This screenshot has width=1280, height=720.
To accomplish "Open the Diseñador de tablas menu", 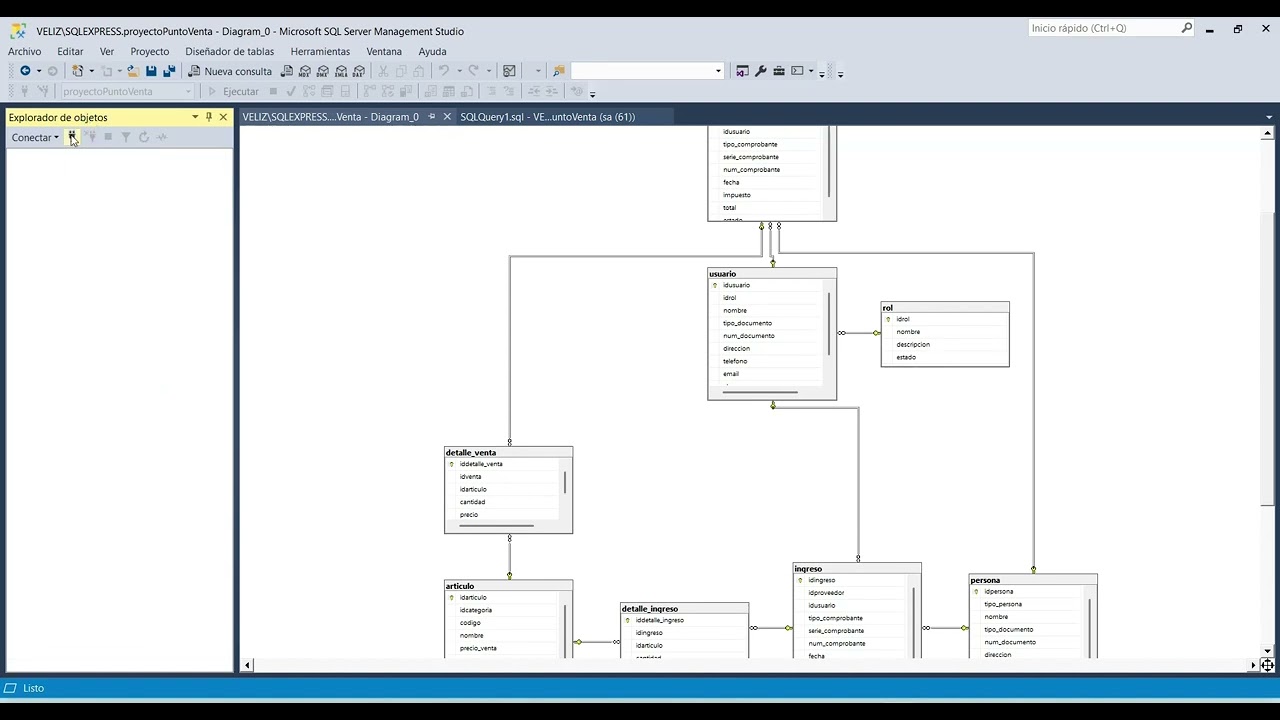I will [x=230, y=51].
